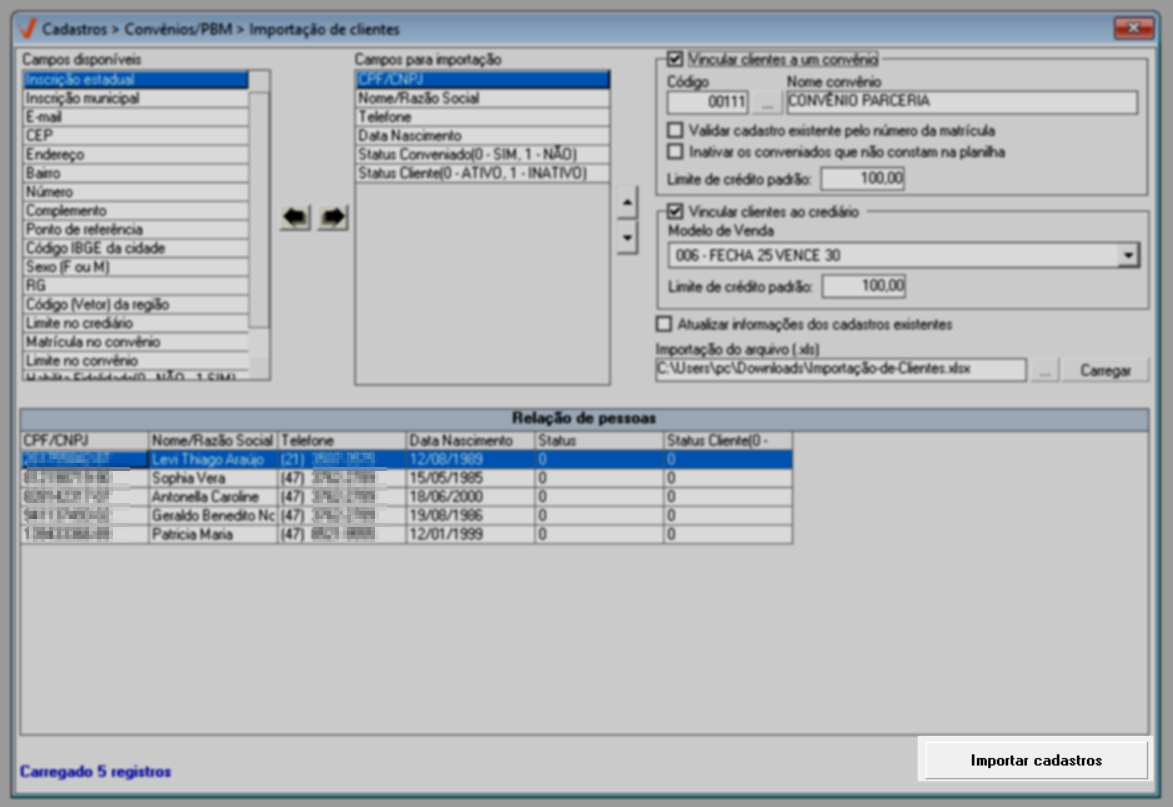Move selected import field up
The width and height of the screenshot is (1173, 807).
pos(626,202)
